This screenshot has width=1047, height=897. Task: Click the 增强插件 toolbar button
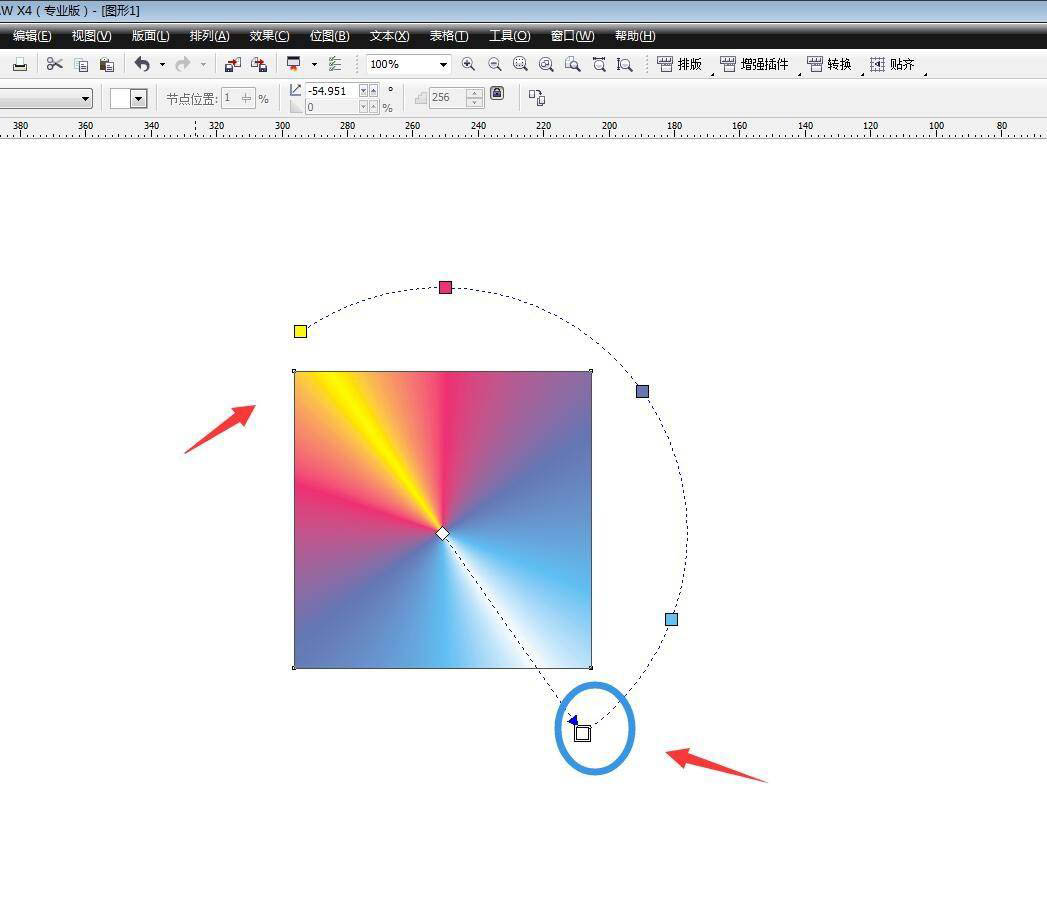[755, 64]
